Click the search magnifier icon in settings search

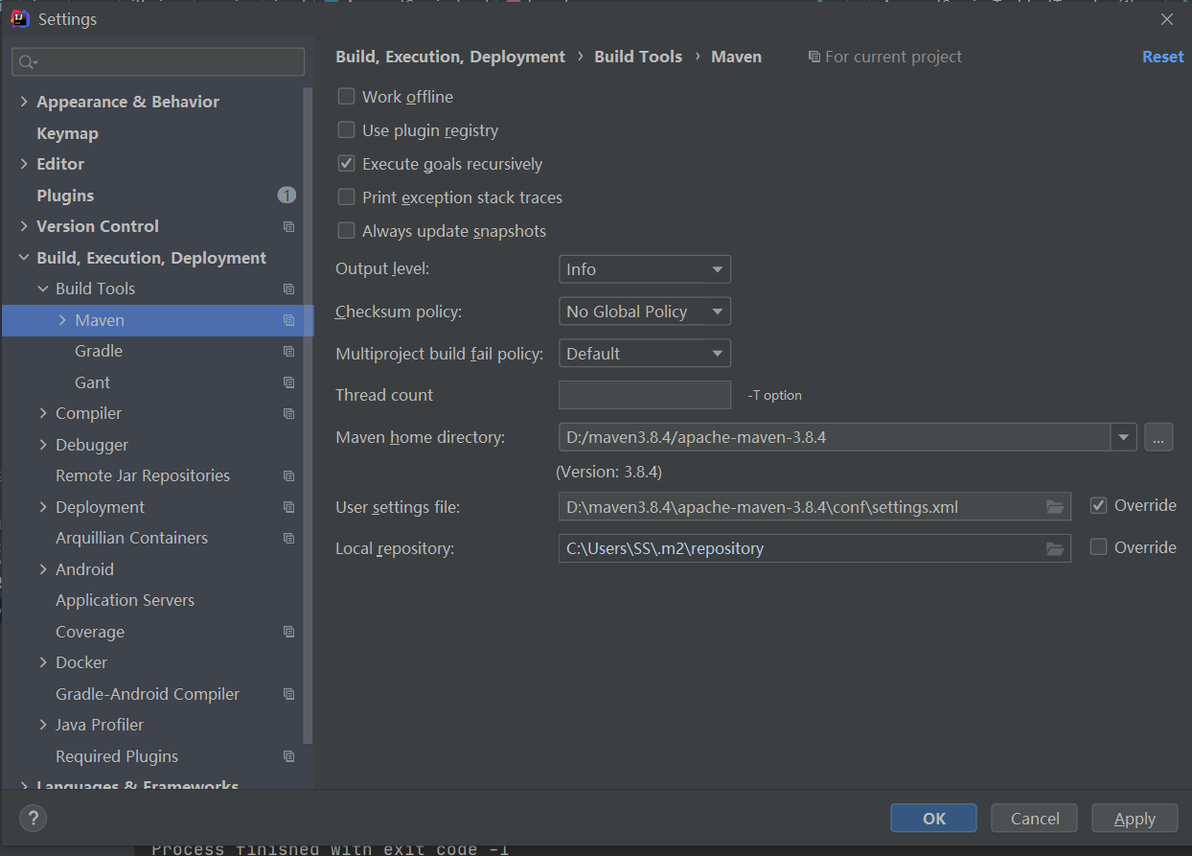(x=27, y=62)
